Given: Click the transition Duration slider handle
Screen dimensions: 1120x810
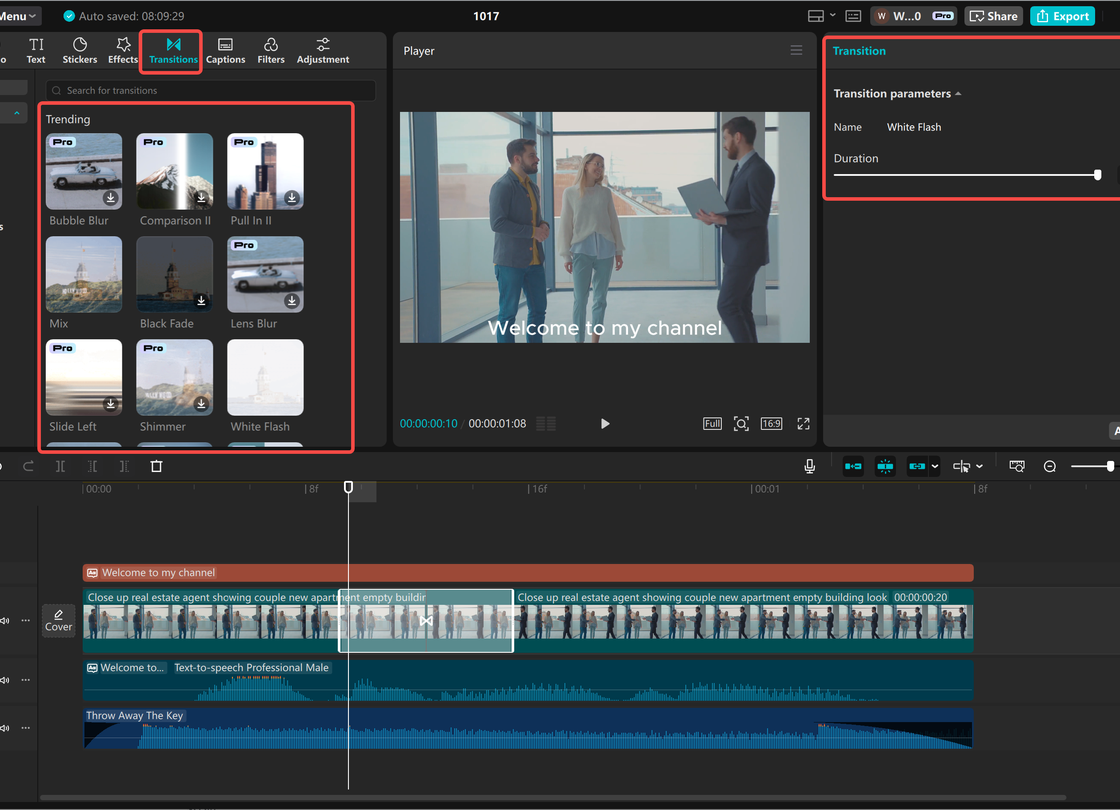Looking at the screenshot, I should tap(1097, 175).
